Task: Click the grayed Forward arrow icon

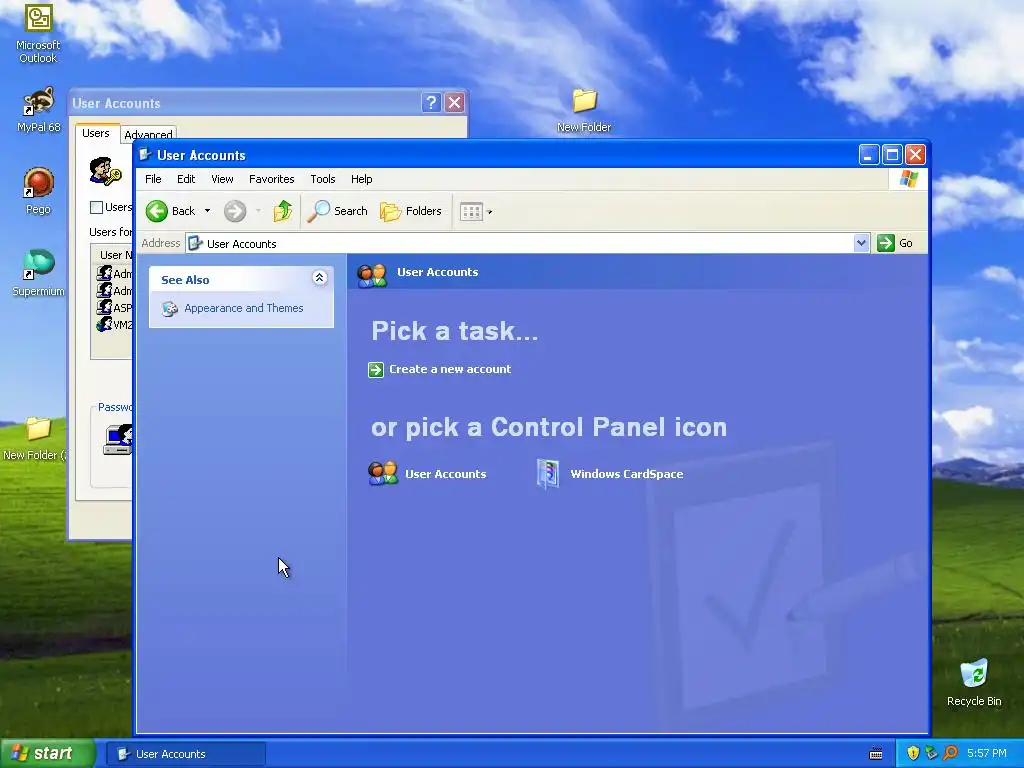Action: (235, 211)
